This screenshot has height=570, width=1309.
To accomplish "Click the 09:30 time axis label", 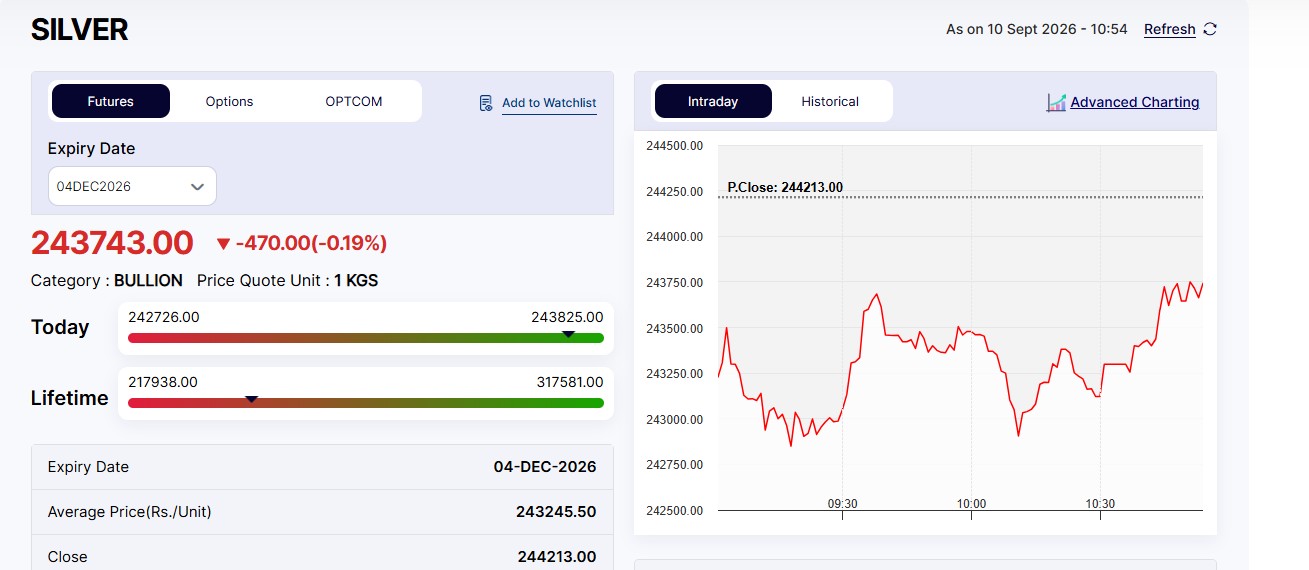I will [x=843, y=504].
